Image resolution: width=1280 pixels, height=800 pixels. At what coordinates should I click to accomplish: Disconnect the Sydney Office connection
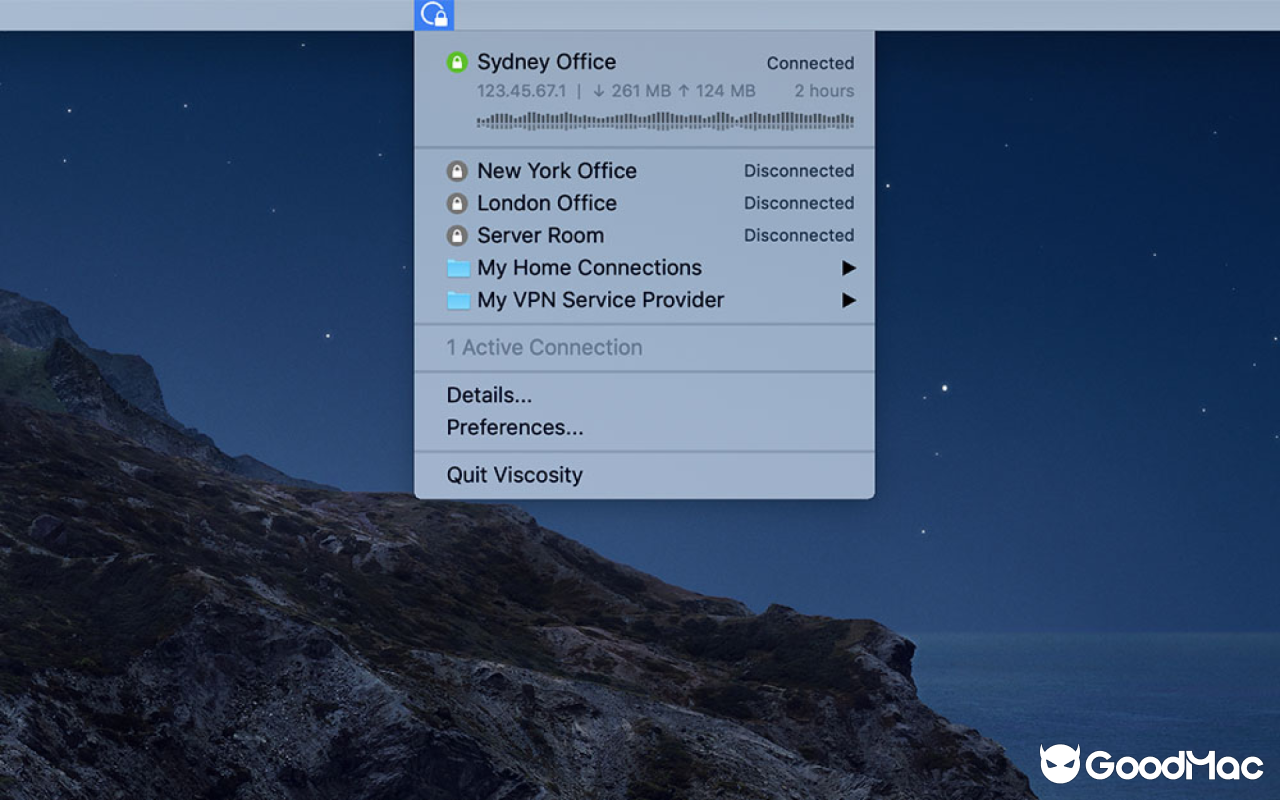pyautogui.click(x=546, y=62)
